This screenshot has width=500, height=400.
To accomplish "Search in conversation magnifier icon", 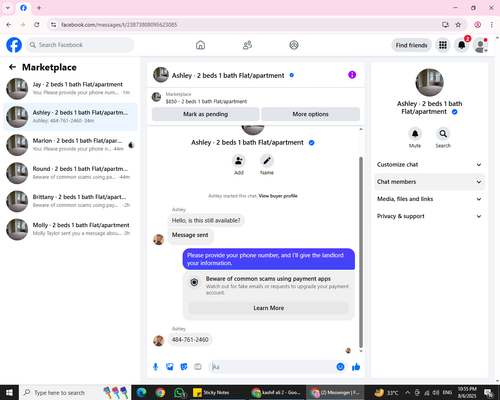I will (443, 134).
